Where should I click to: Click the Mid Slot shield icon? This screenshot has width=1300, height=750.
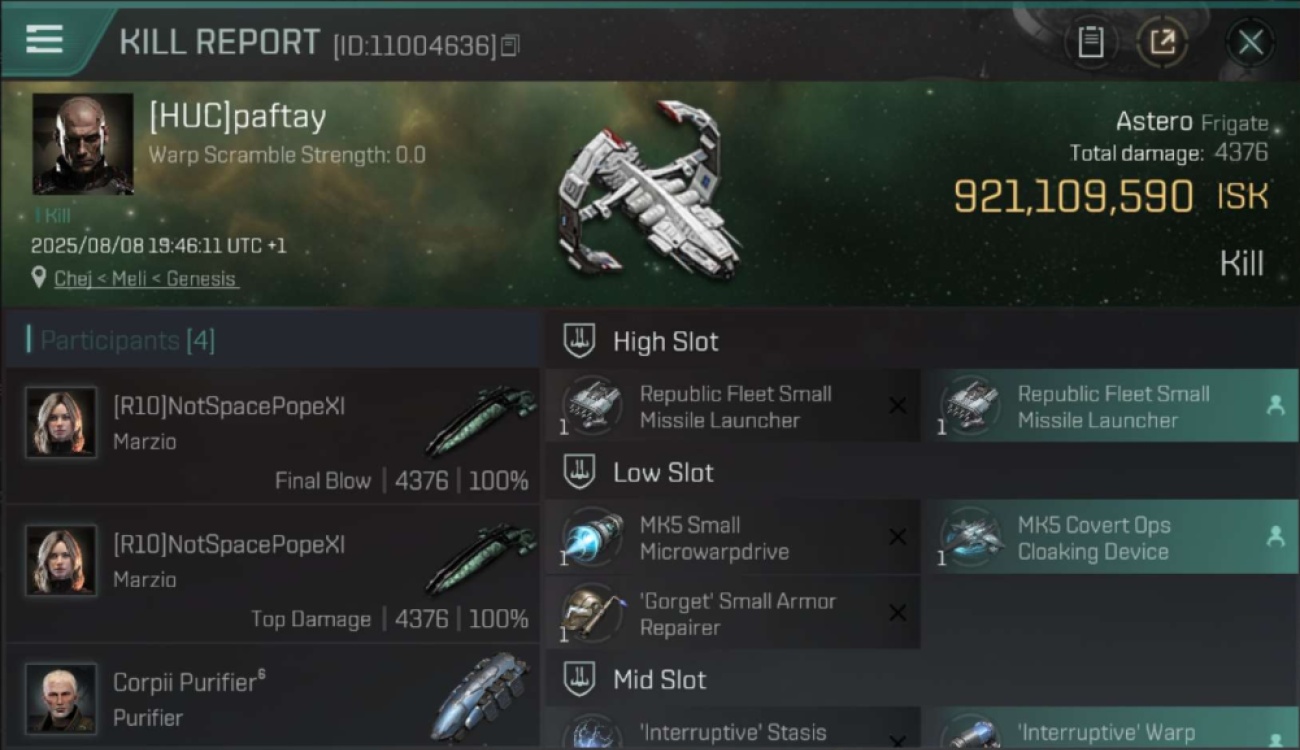579,680
